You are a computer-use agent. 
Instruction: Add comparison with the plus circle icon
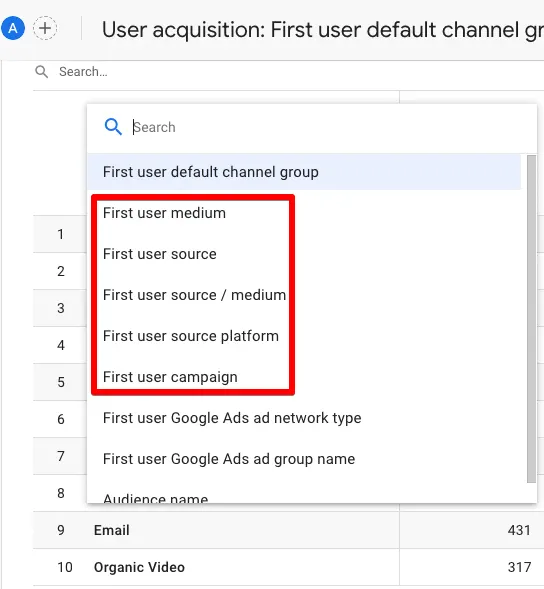45,28
